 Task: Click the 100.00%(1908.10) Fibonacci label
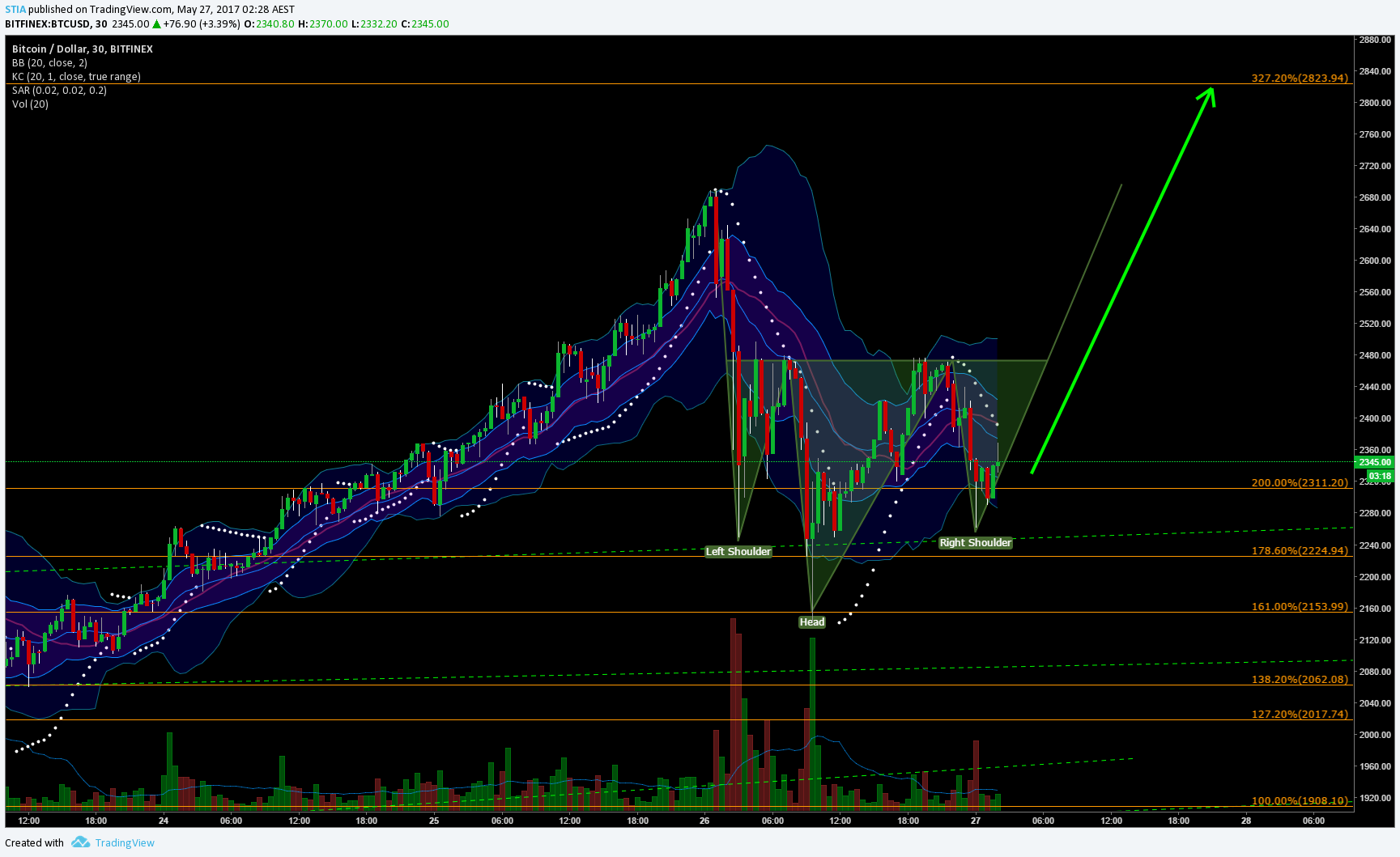click(1300, 801)
